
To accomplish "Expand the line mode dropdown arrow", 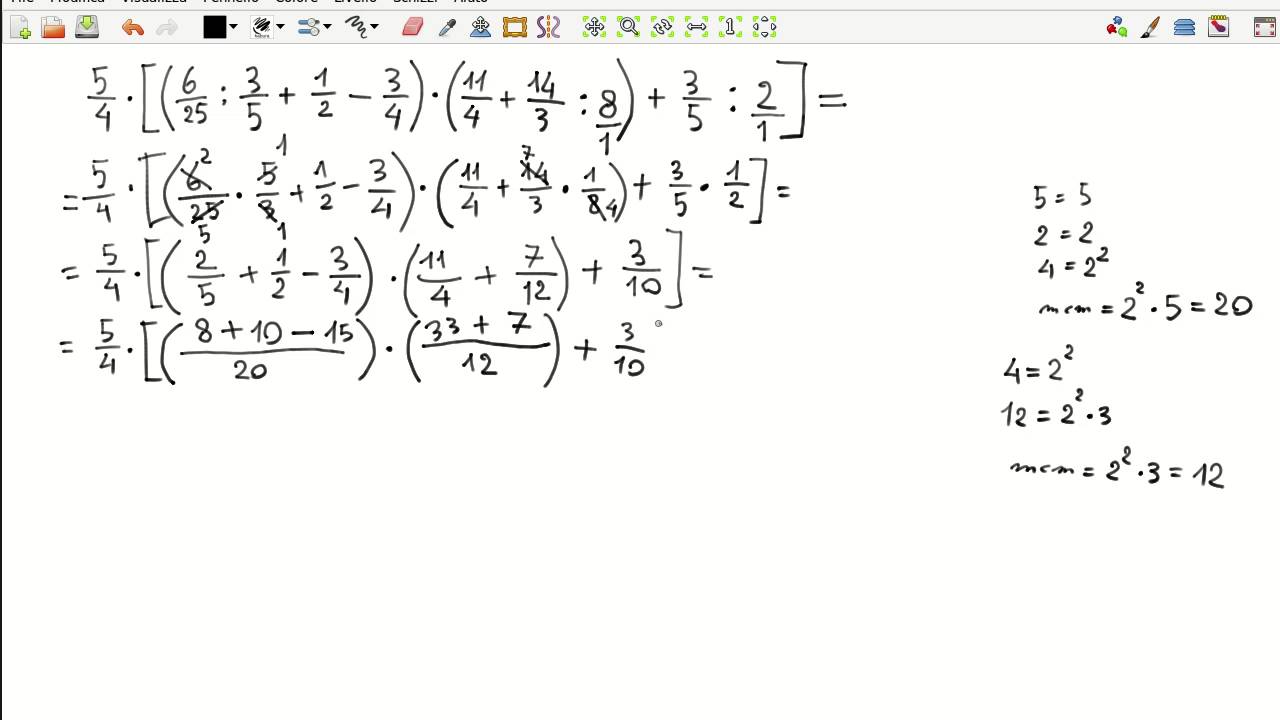I will coord(374,27).
